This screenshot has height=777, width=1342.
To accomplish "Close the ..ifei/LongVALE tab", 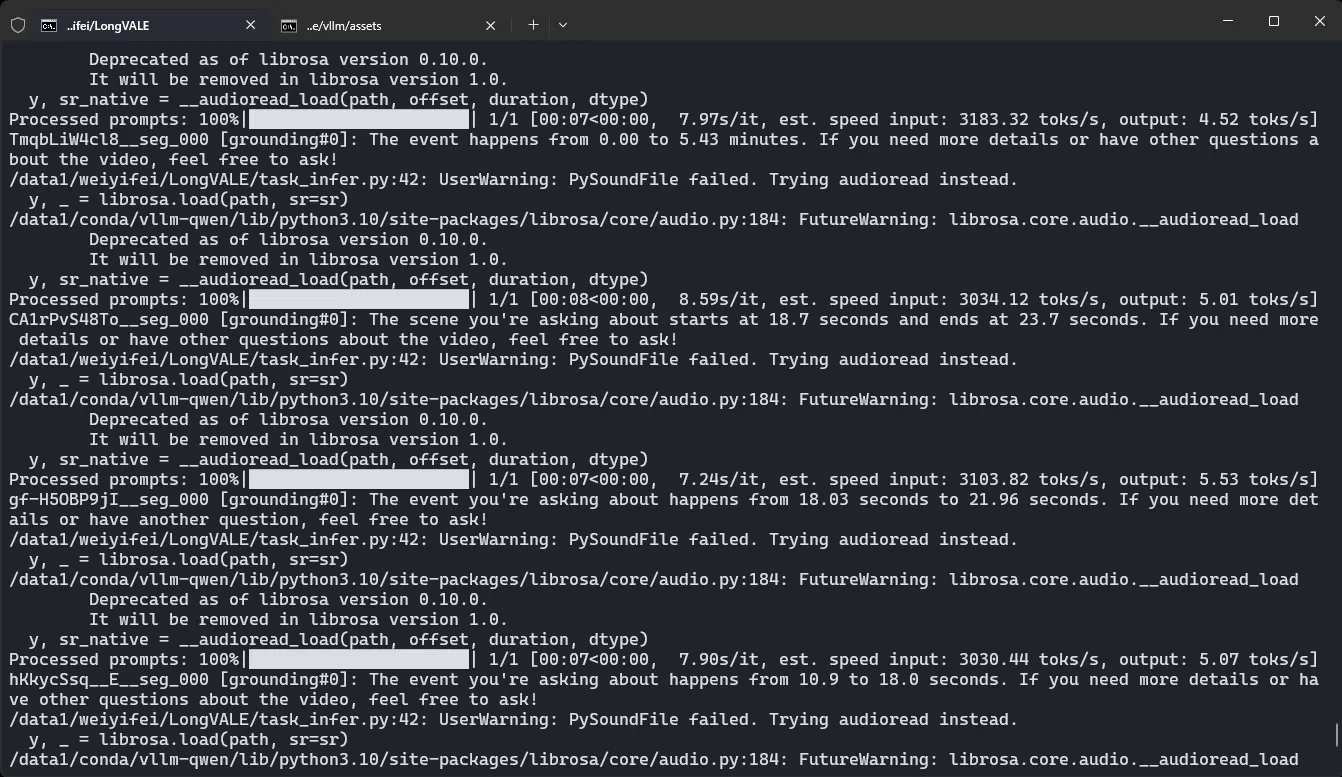I will 250,25.
